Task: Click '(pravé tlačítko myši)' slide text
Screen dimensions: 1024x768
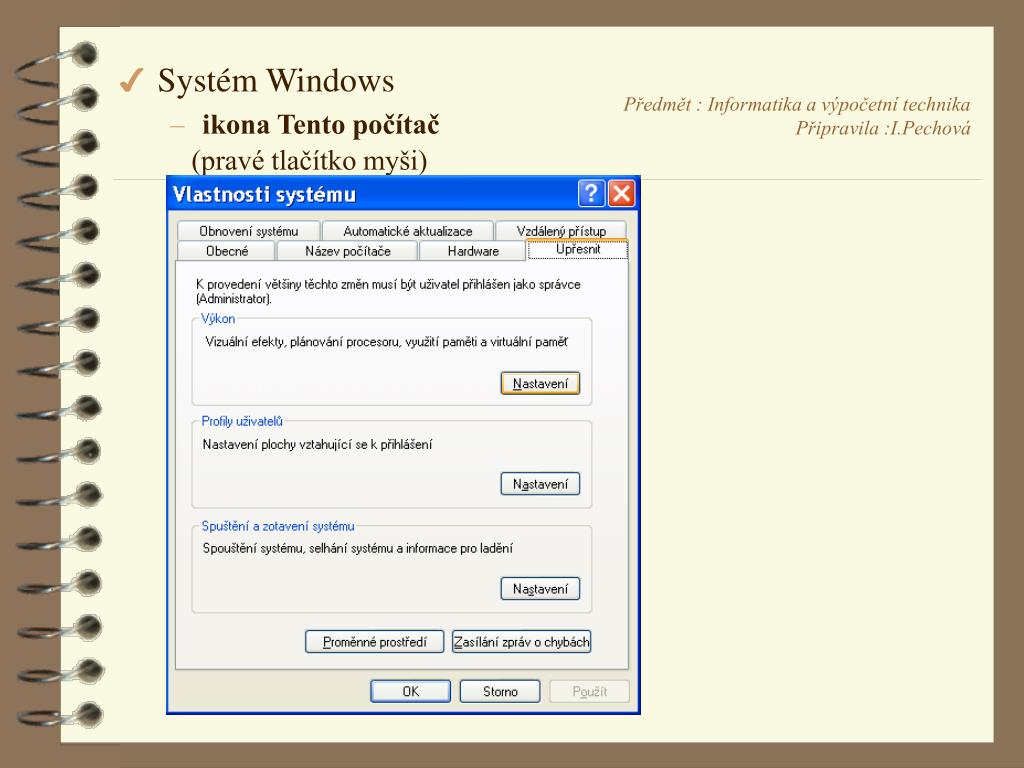Action: click(x=310, y=161)
